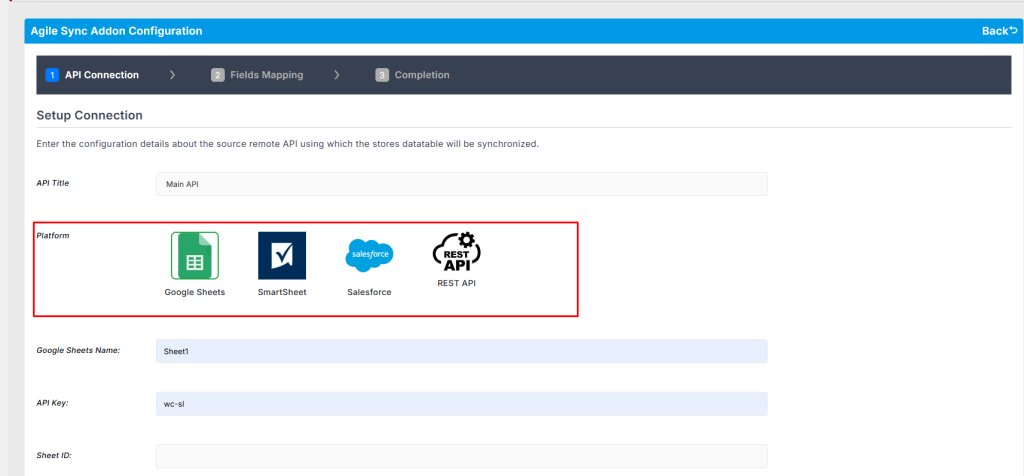Click the REST API label text
This screenshot has height=476, width=1024.
pyautogui.click(x=456, y=283)
